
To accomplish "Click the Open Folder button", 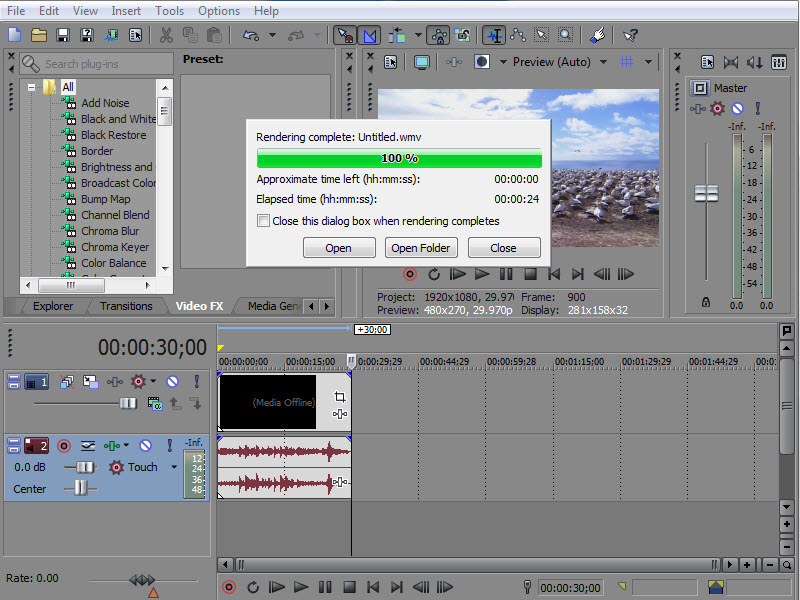I will point(421,248).
